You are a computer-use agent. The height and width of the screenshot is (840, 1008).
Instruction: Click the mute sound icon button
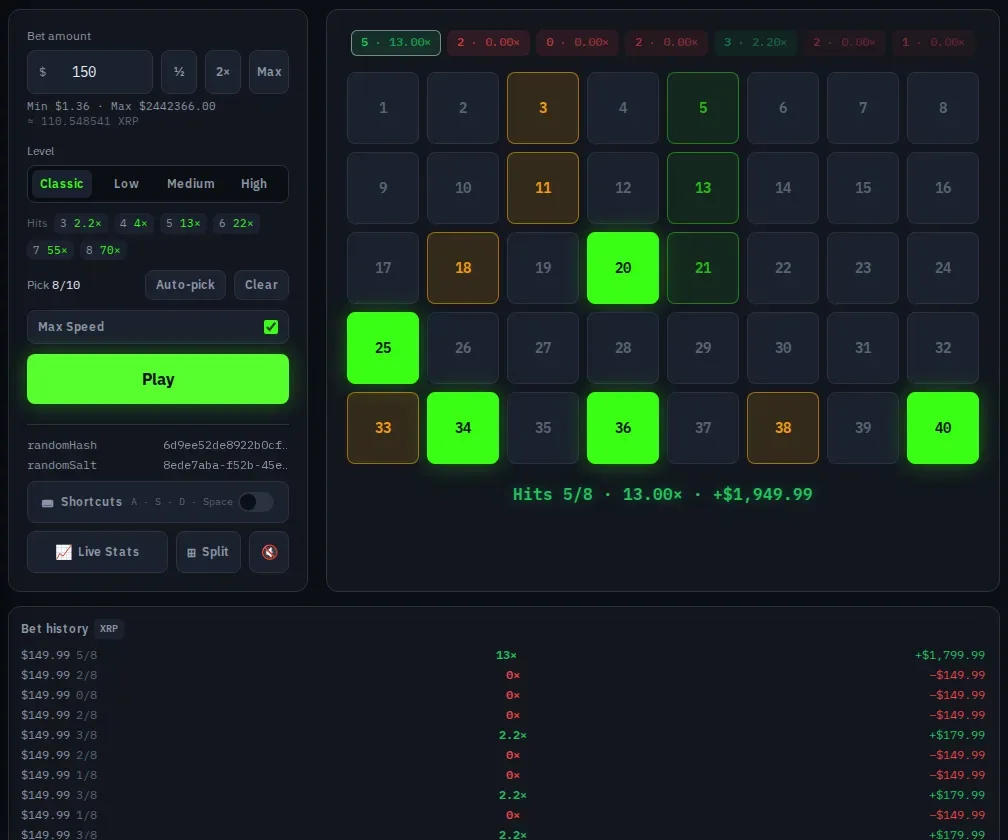[269, 551]
